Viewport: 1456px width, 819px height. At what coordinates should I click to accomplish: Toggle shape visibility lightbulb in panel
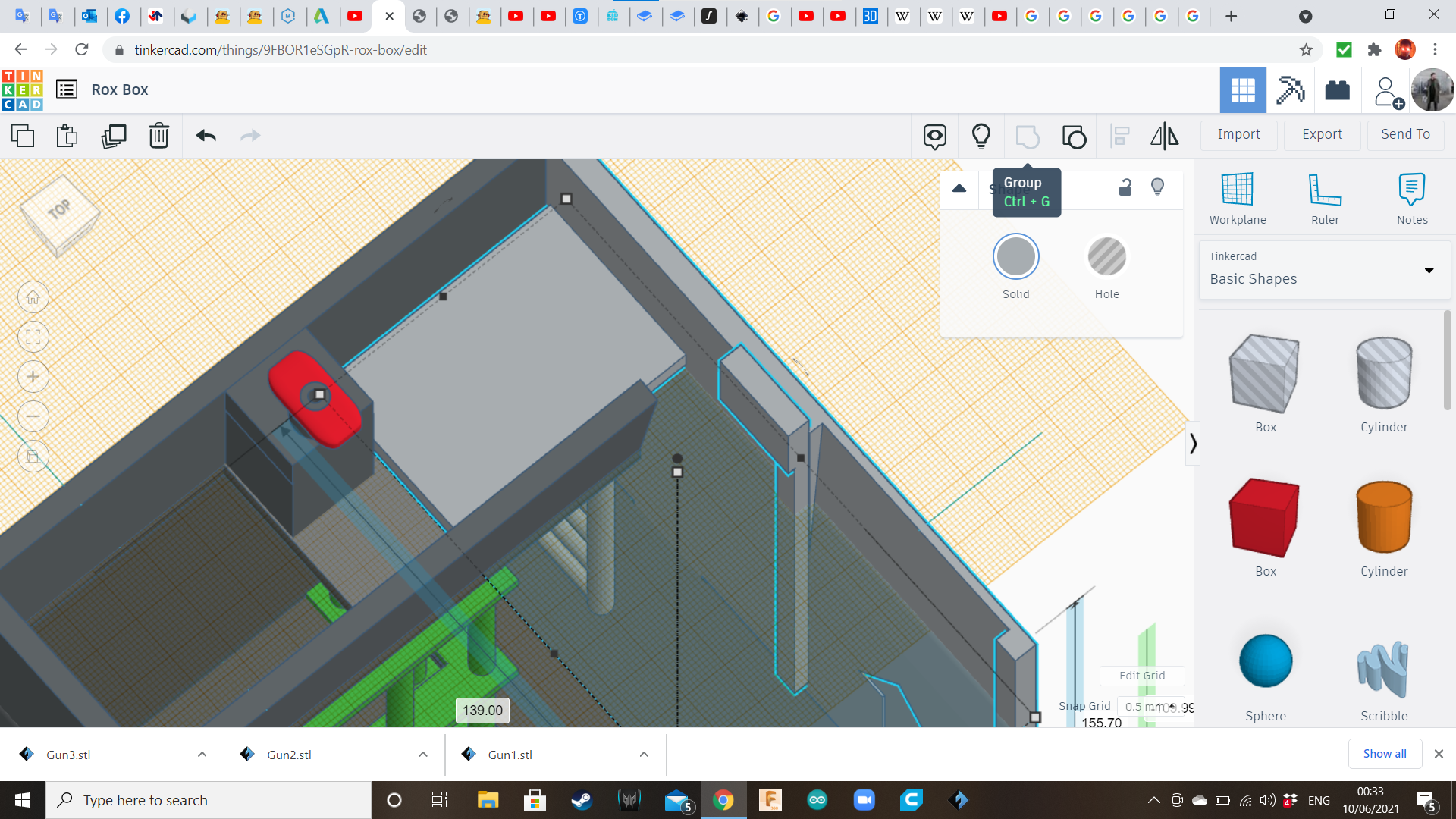click(1157, 187)
